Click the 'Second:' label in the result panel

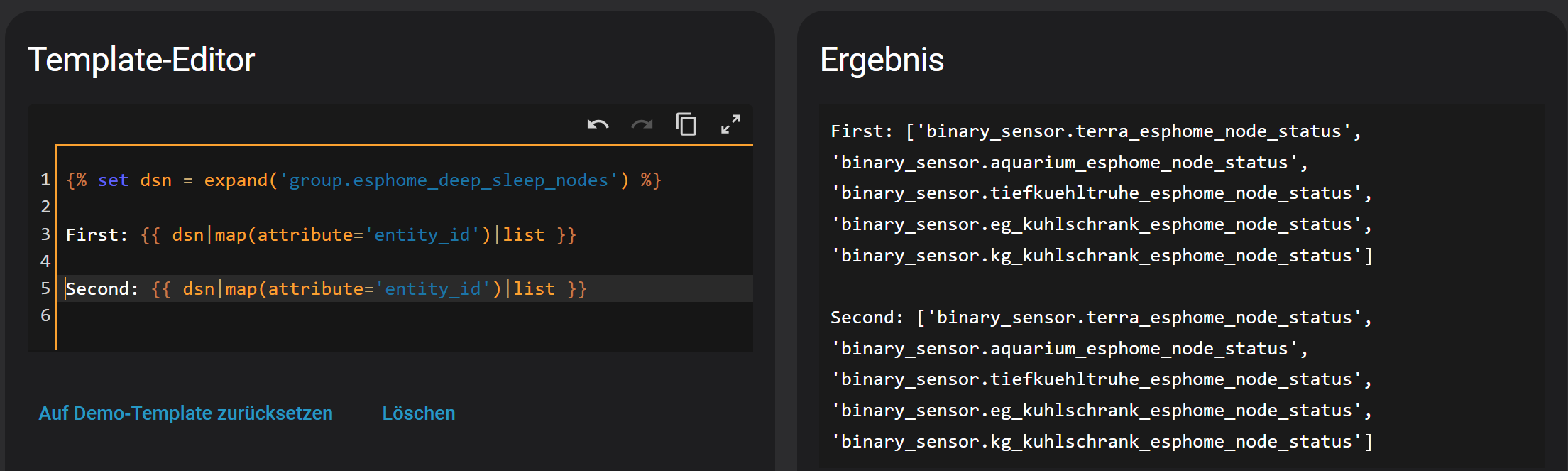(867, 318)
